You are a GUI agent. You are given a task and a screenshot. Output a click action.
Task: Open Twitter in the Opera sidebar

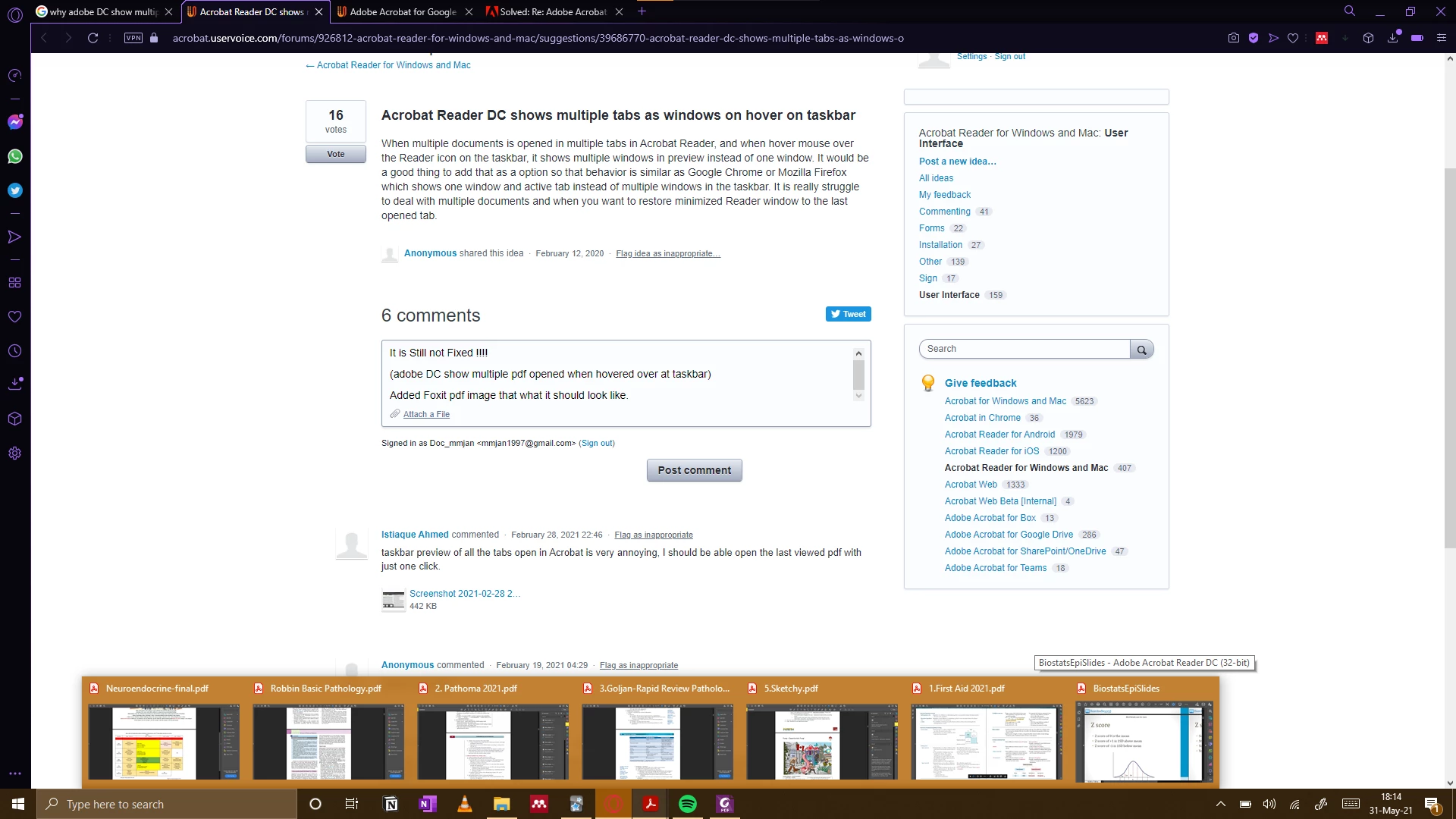tap(15, 190)
